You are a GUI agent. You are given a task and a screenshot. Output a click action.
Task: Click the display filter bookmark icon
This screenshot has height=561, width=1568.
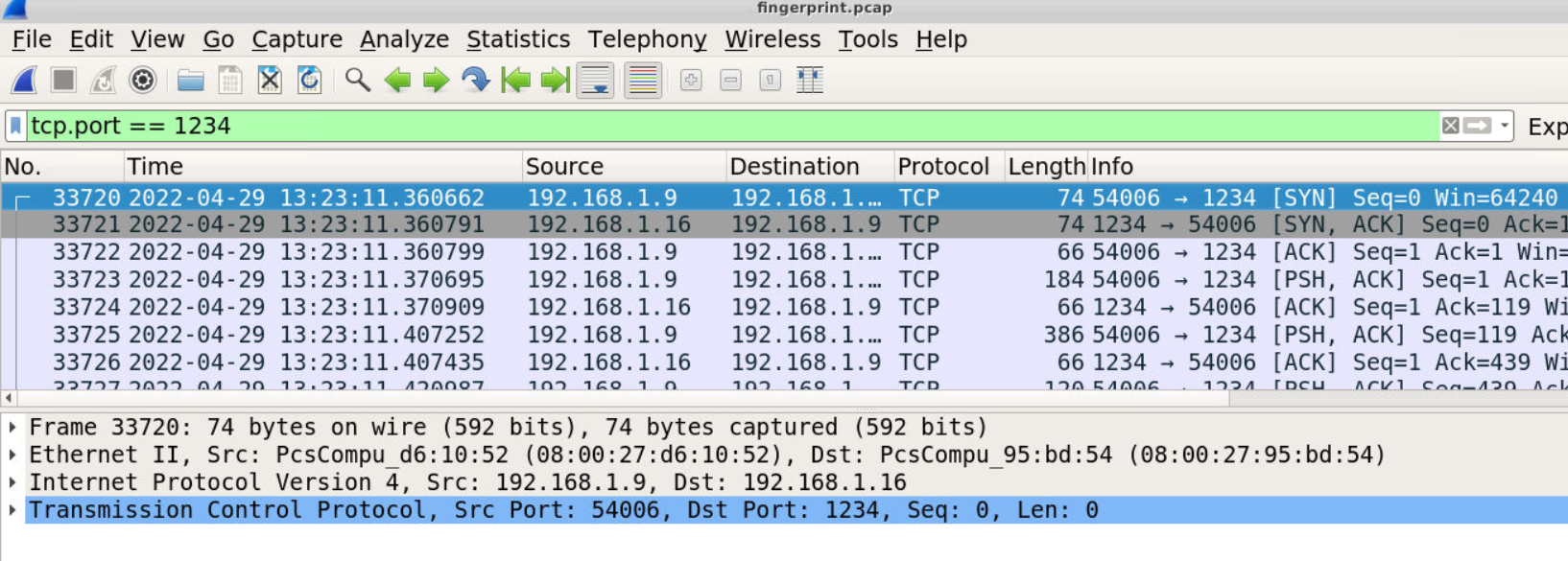15,126
